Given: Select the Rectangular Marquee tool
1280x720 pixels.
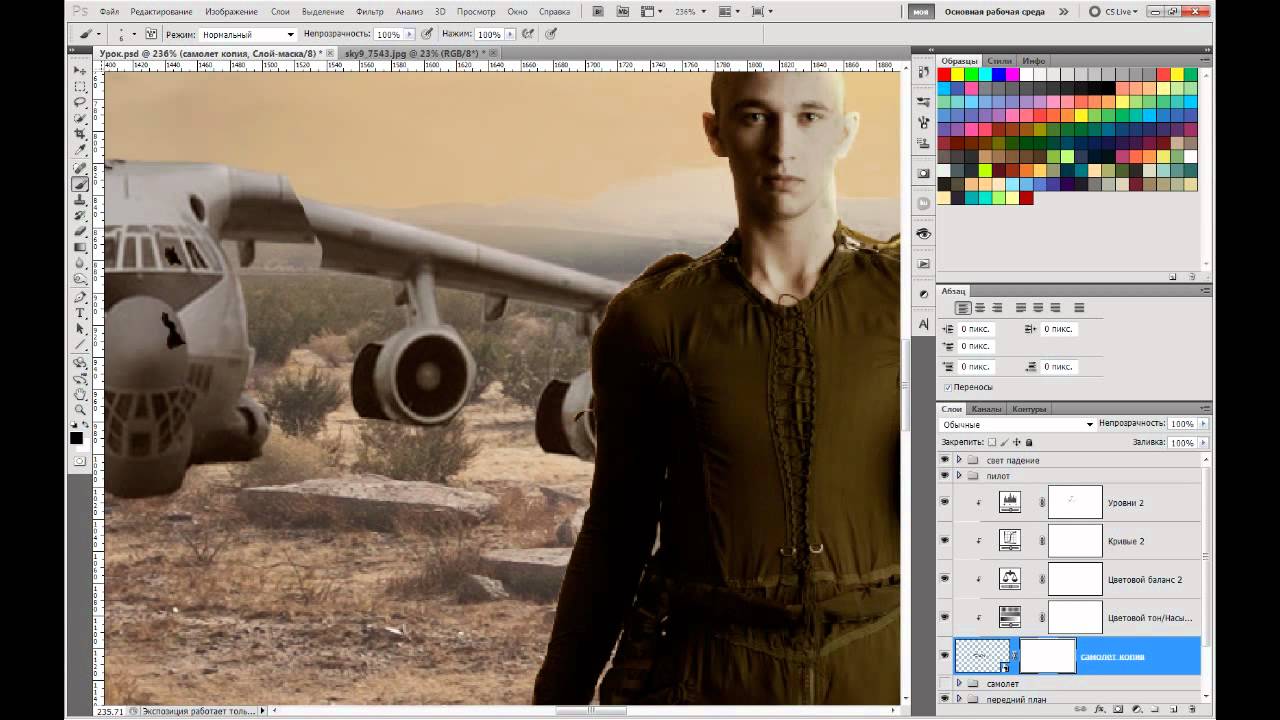Looking at the screenshot, I should pos(80,87).
